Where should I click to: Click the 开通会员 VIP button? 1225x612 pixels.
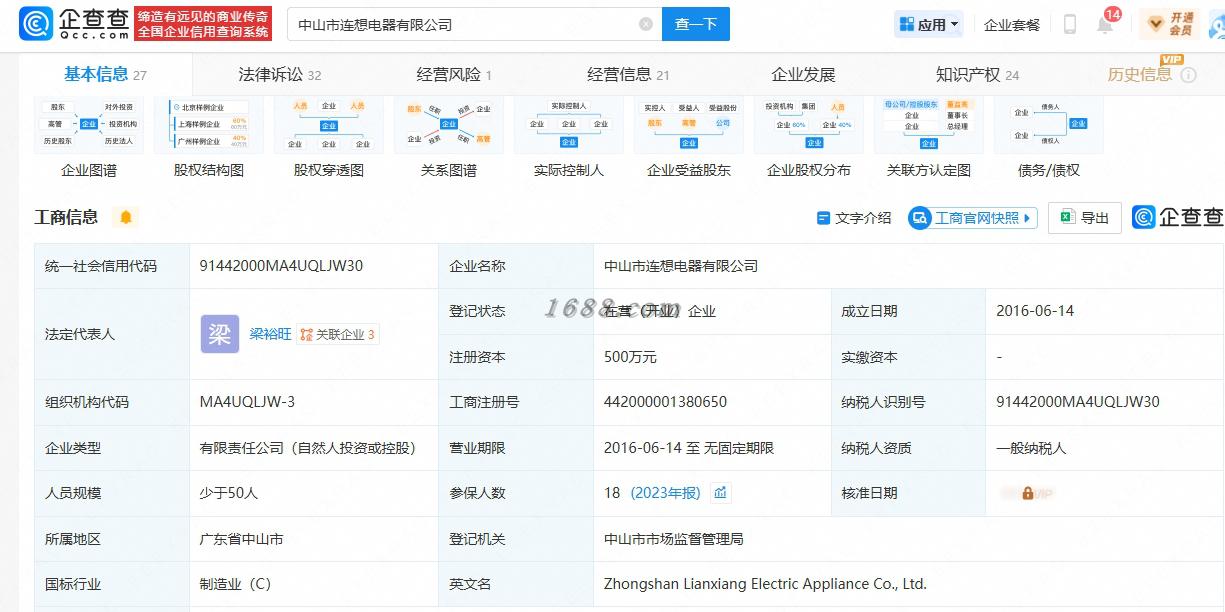[x=1170, y=24]
